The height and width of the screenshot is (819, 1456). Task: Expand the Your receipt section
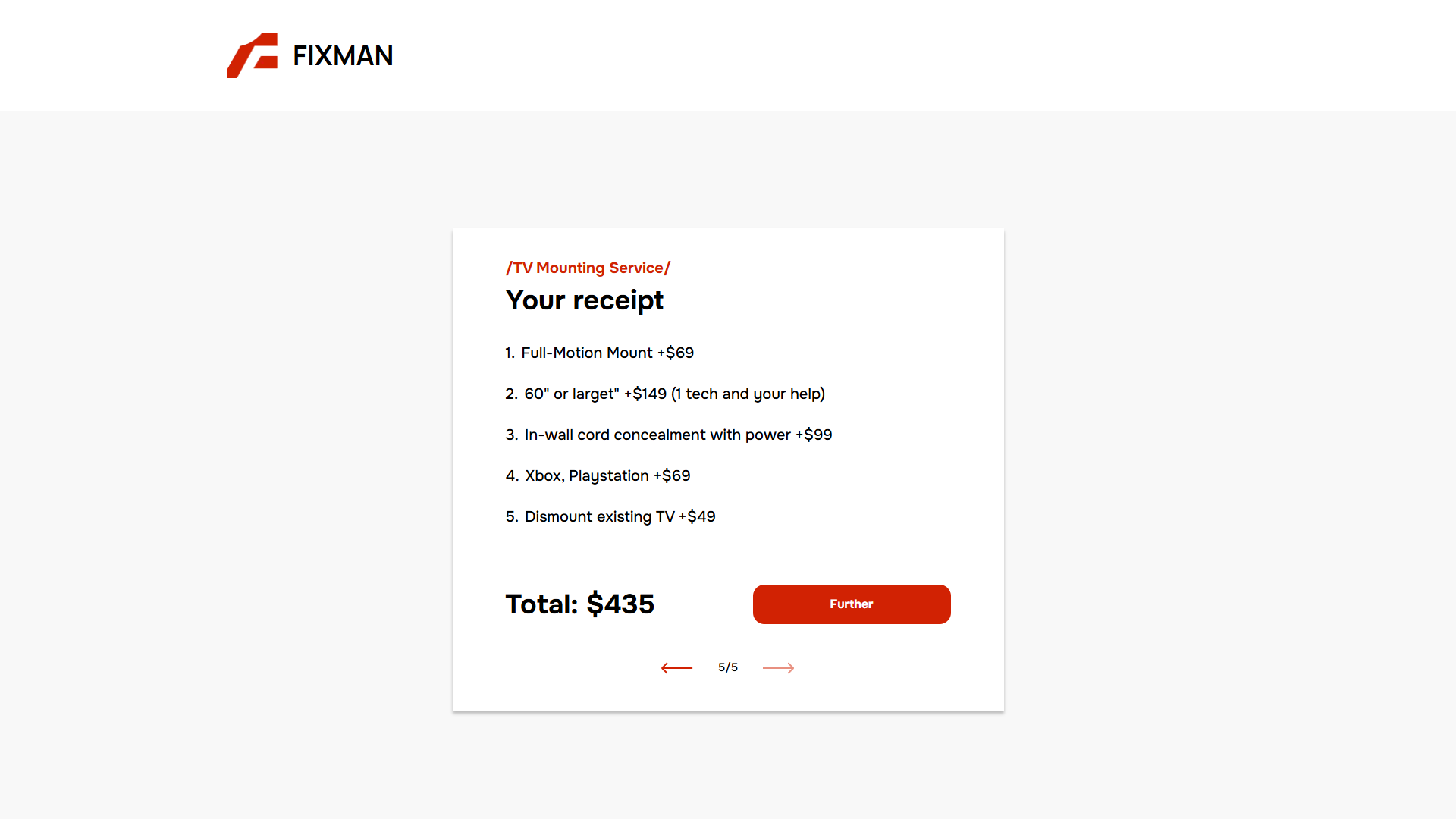[x=584, y=300]
